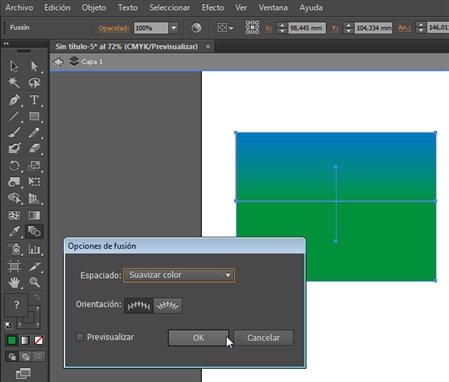Open the Ventana menu

(x=273, y=7)
